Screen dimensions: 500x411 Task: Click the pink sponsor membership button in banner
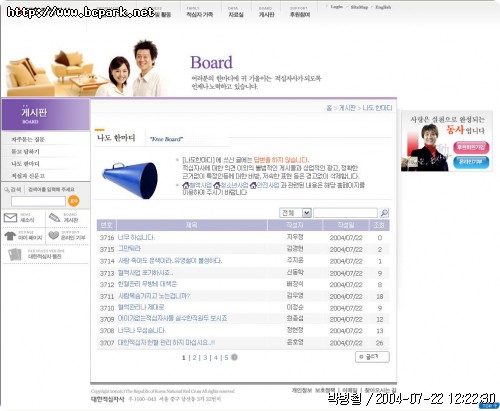click(471, 147)
